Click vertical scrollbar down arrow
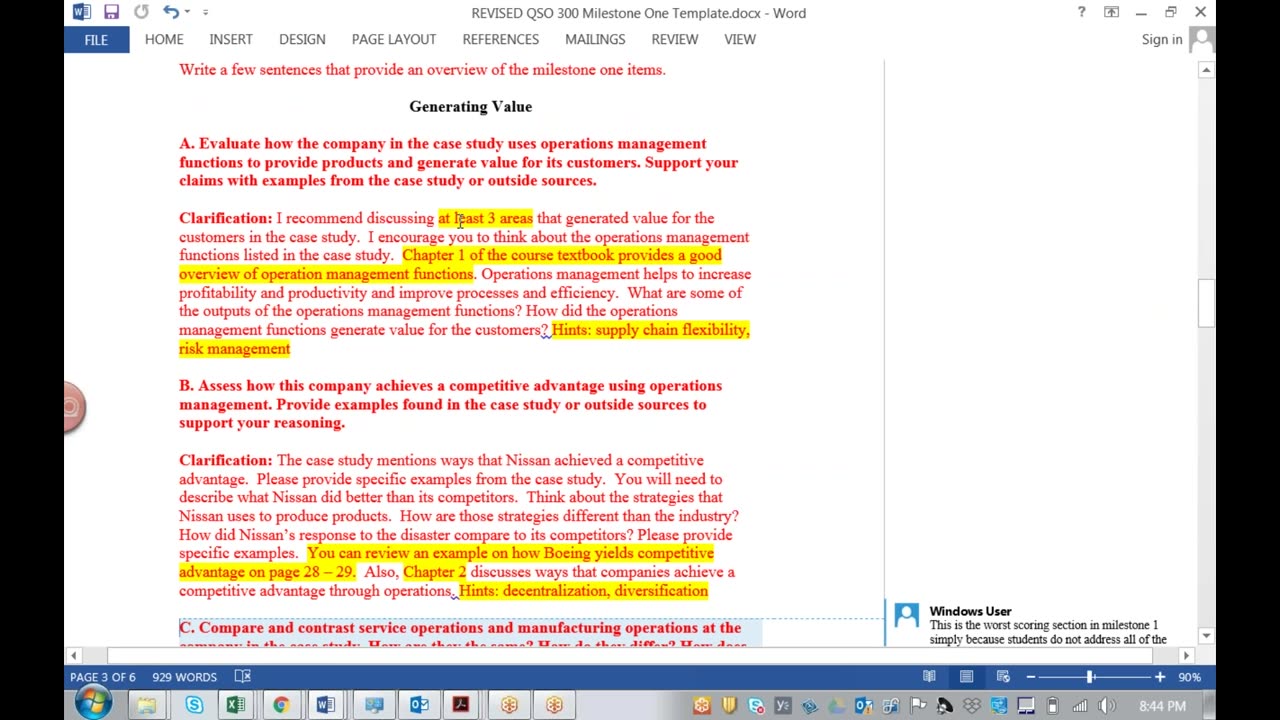Viewport: 1280px width, 720px height. [1207, 636]
